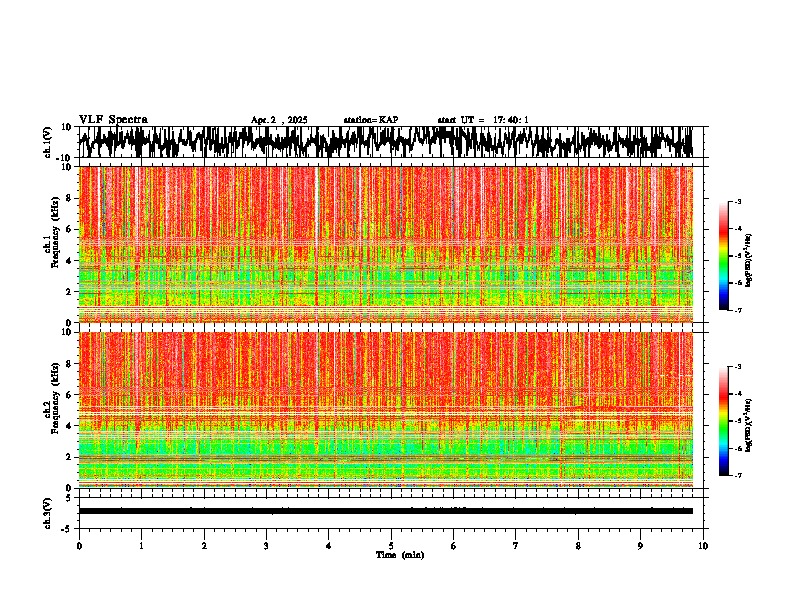792x612 pixels.
Task: Click the time axis tick label 8
Action: 578,546
